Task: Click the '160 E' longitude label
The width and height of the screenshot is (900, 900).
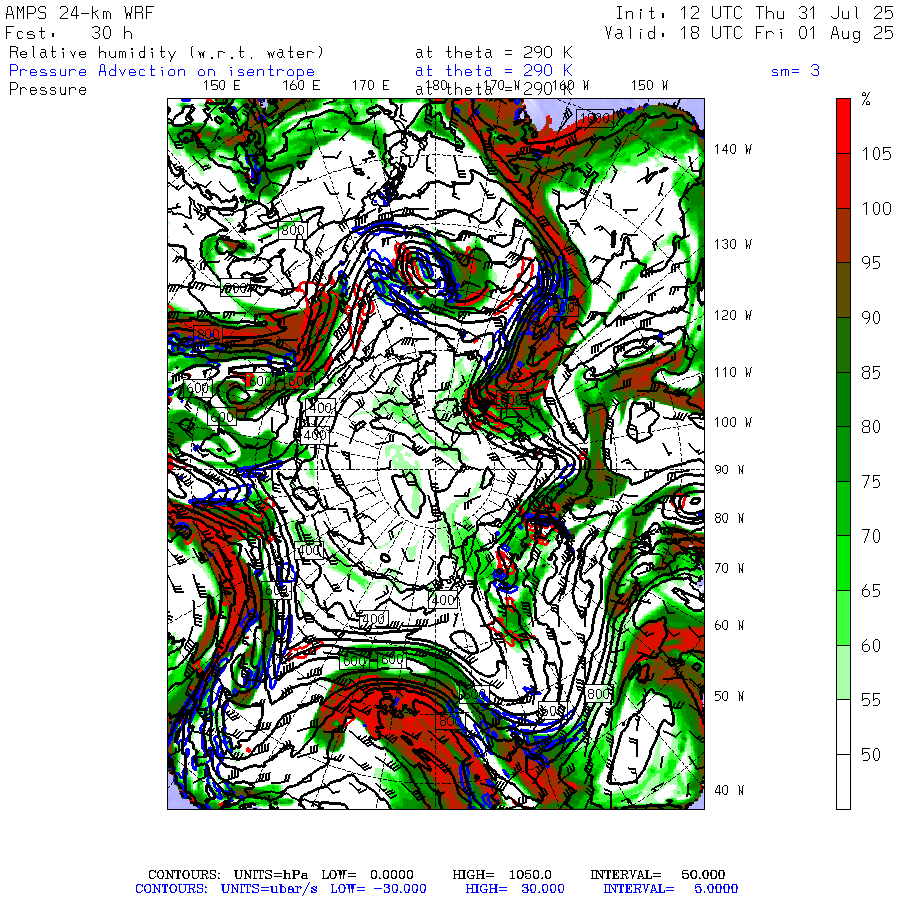Action: click(x=301, y=86)
